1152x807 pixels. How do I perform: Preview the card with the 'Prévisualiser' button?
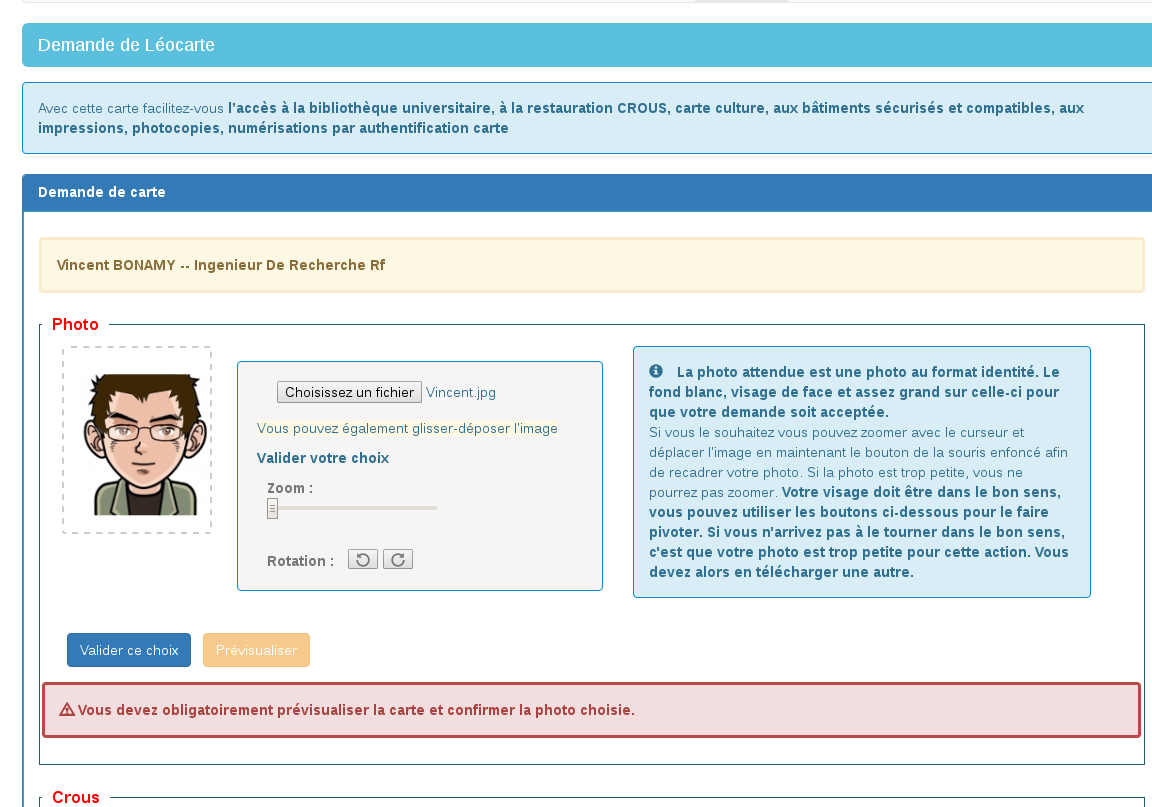pos(256,650)
